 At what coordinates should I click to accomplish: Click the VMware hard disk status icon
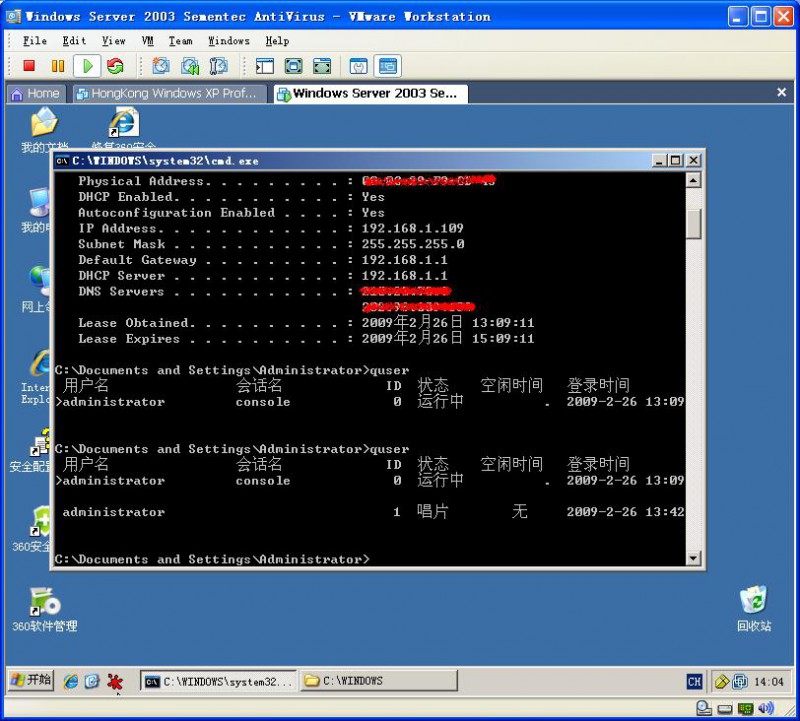(724, 709)
